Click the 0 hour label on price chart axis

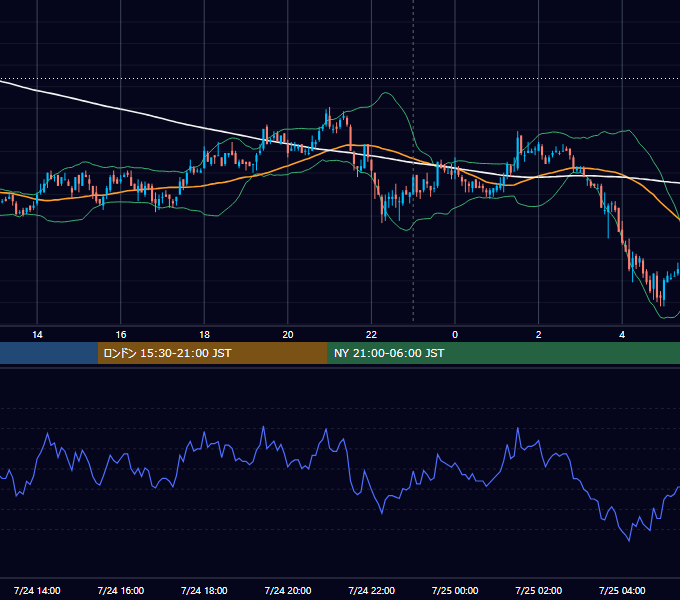coord(455,335)
